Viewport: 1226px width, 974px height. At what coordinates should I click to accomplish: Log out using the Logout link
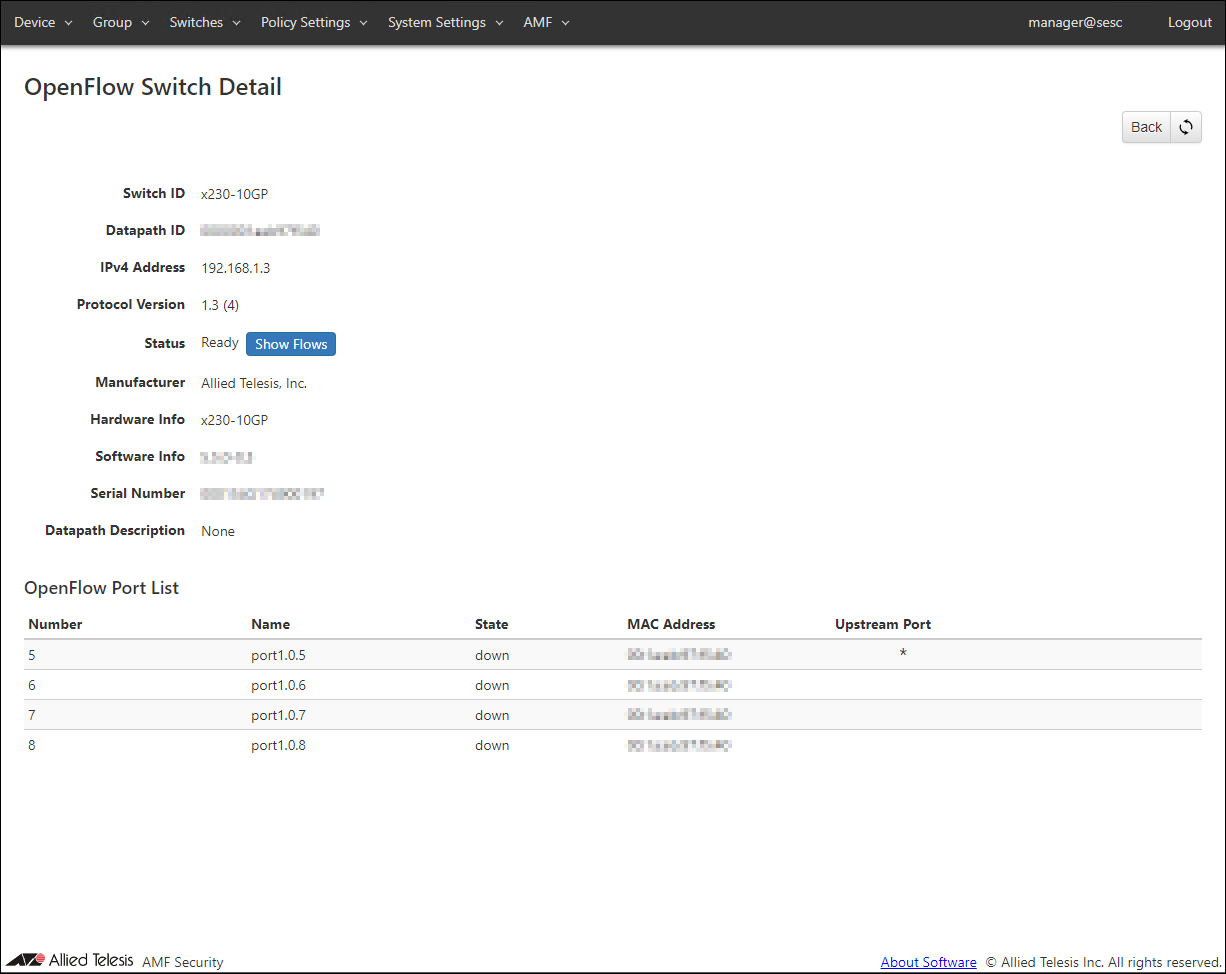[1189, 22]
